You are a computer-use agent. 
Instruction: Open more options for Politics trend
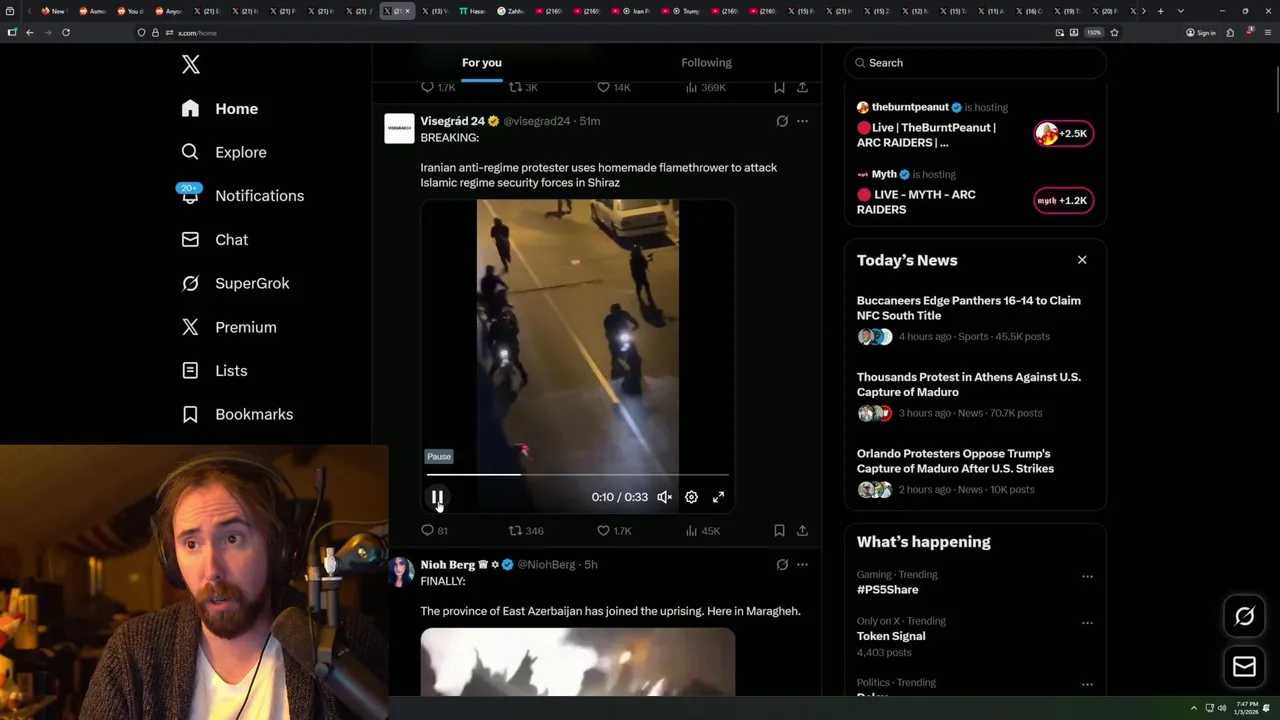tap(1087, 685)
